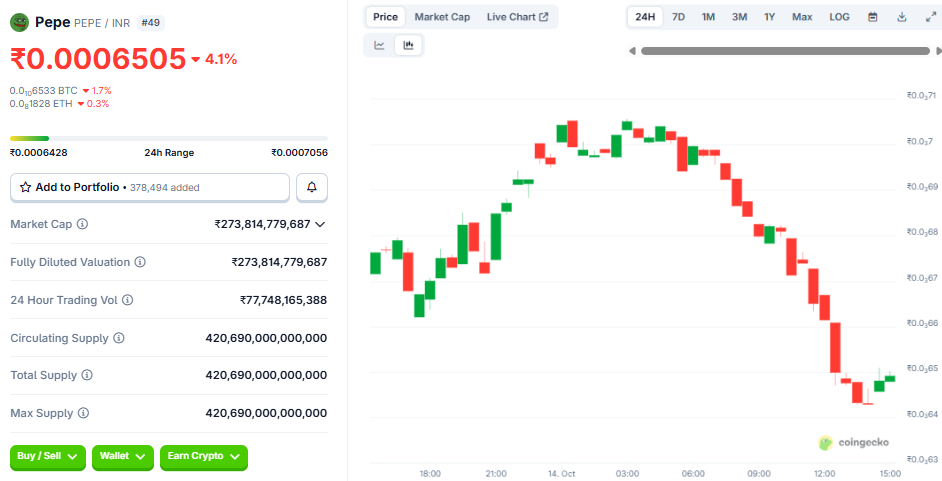Click the price alert bell icon
942x481 pixels.
tap(312, 187)
